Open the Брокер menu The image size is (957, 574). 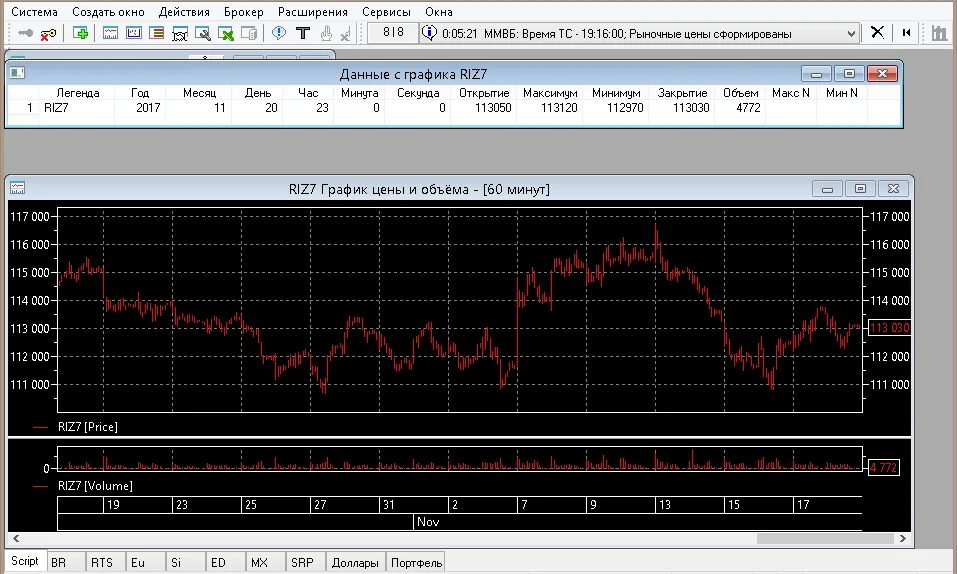tap(244, 12)
